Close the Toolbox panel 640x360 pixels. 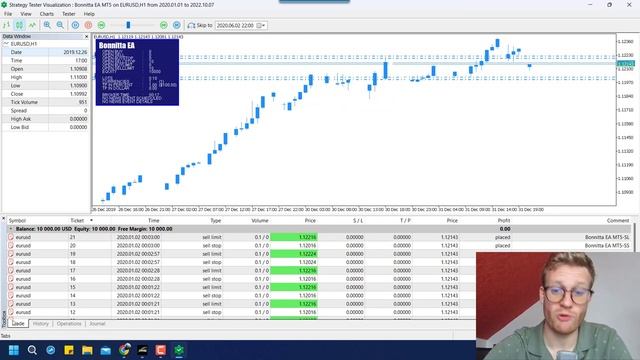coord(4,219)
